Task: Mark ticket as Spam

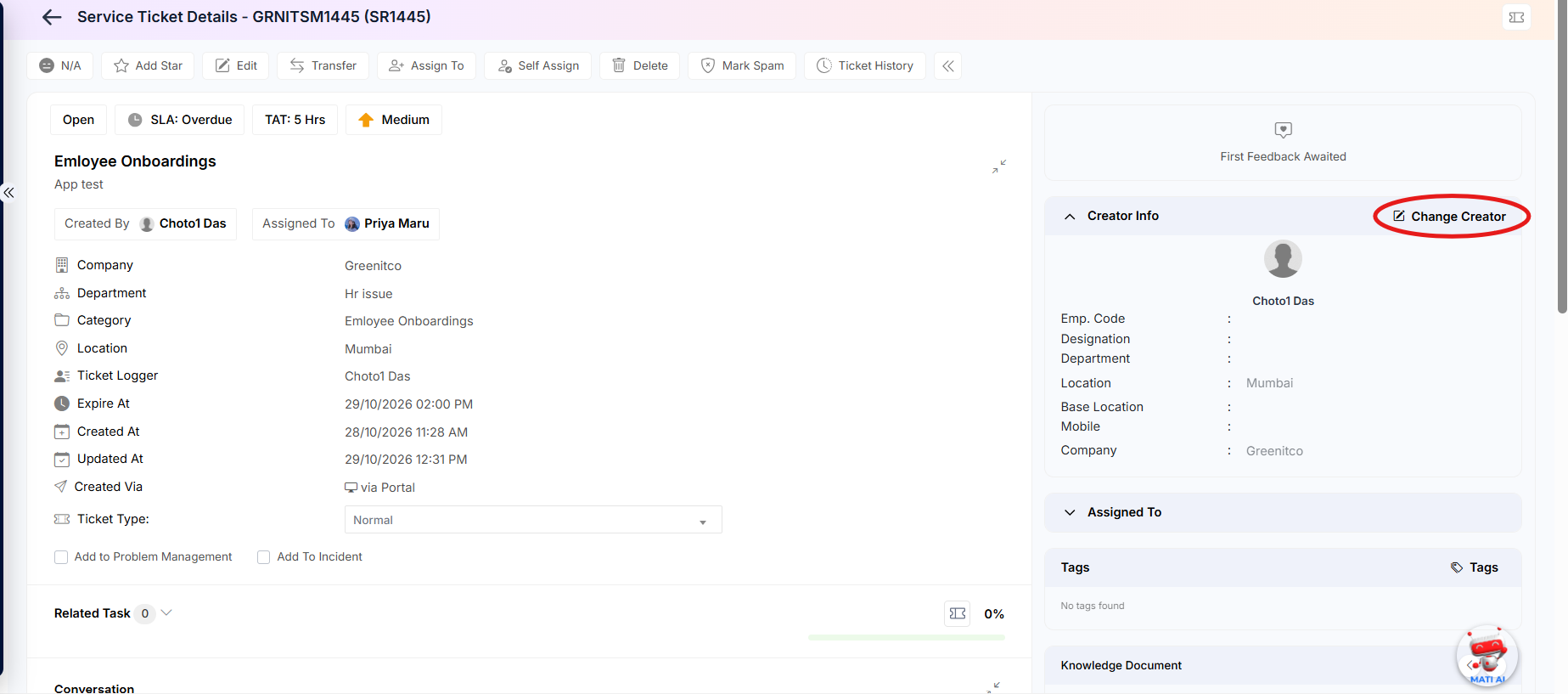Action: [742, 65]
